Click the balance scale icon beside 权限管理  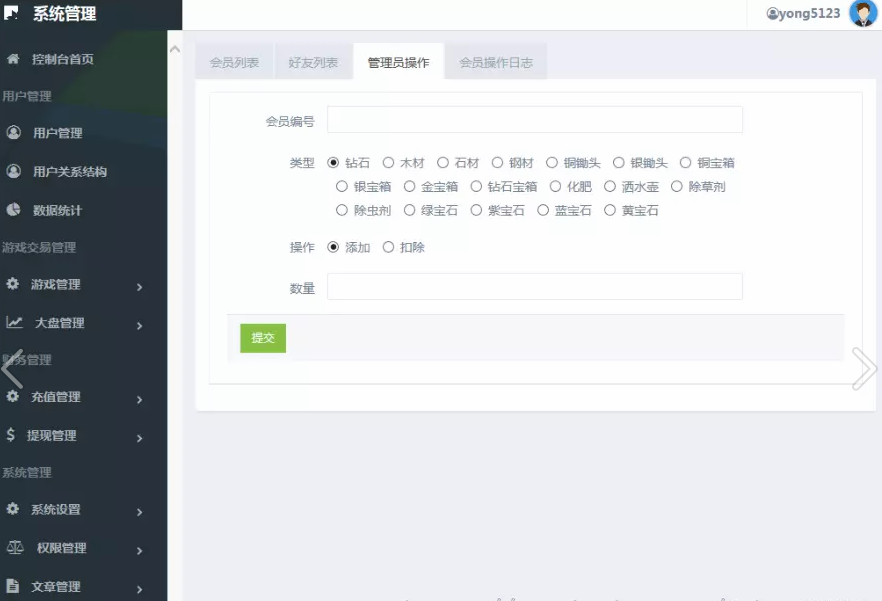tap(15, 547)
